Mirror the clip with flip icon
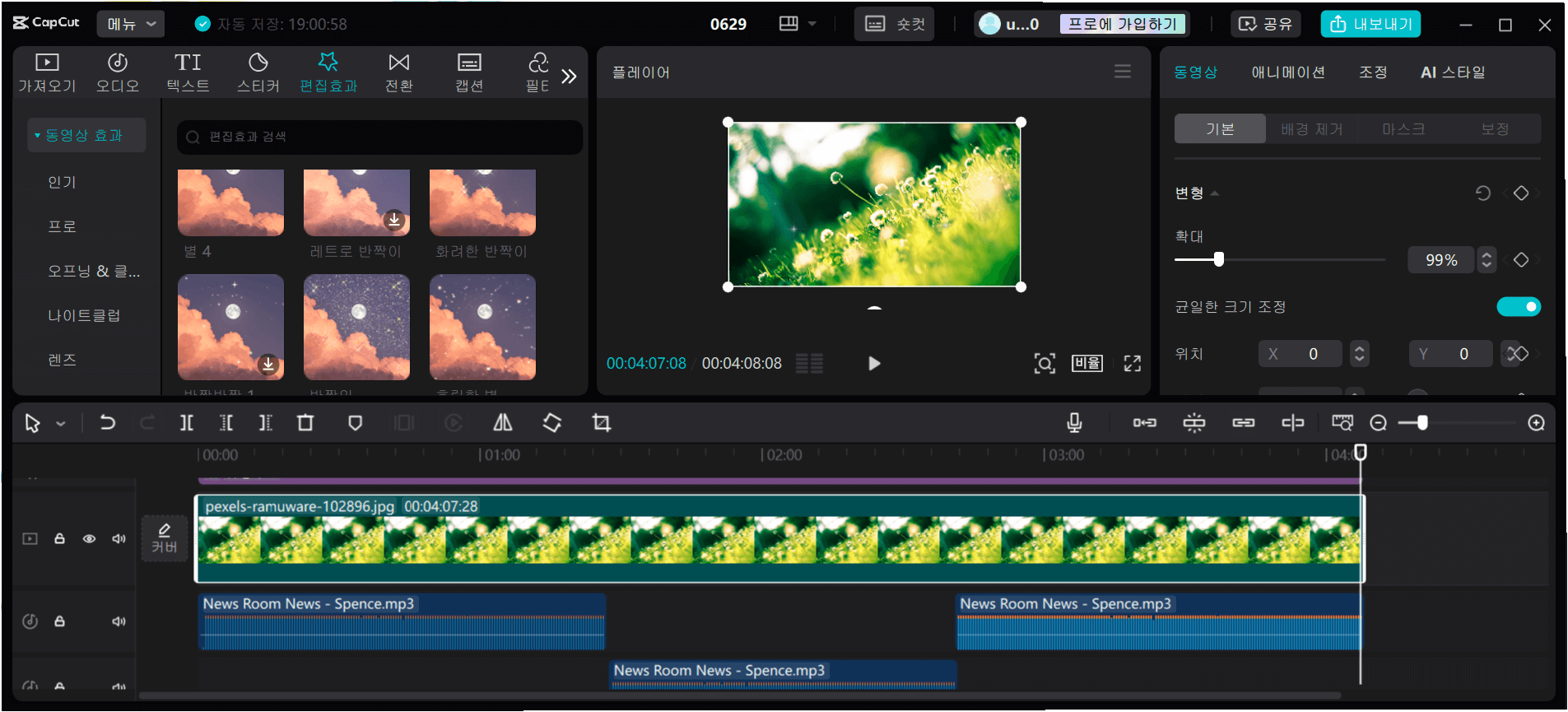Viewport: 1568px width, 712px height. pos(502,423)
